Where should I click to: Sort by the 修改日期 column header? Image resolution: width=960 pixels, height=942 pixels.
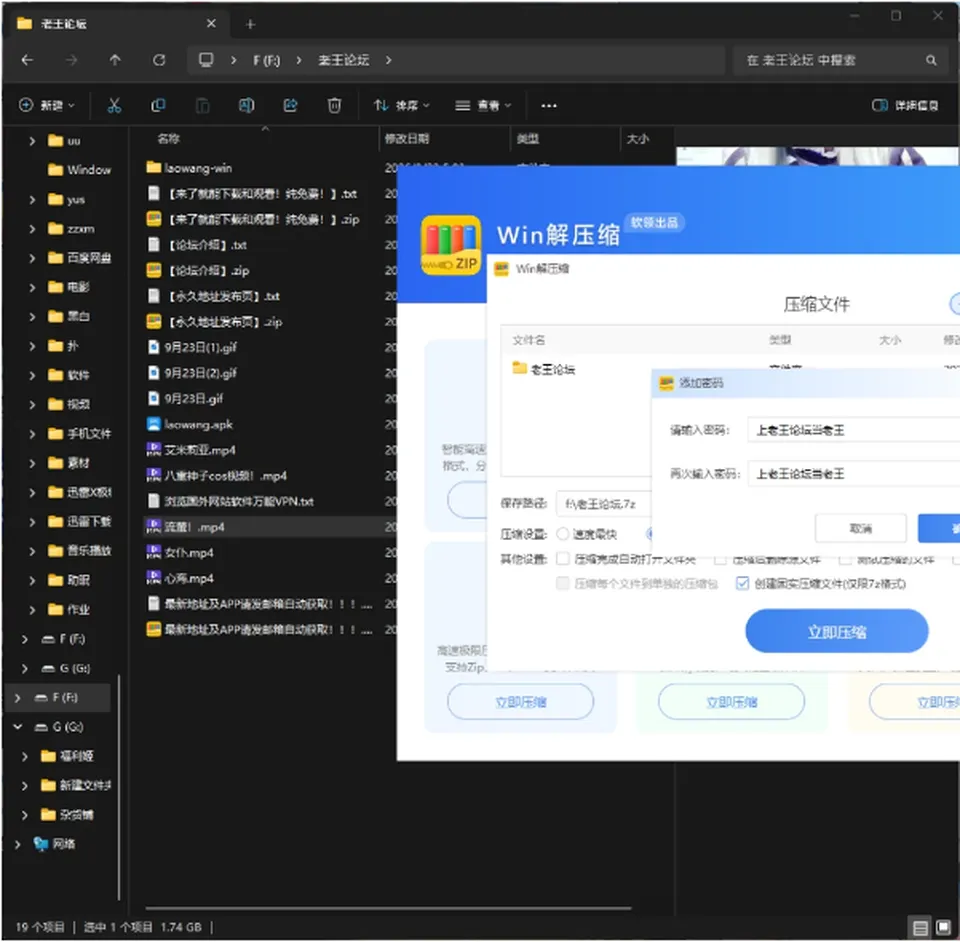pos(407,139)
